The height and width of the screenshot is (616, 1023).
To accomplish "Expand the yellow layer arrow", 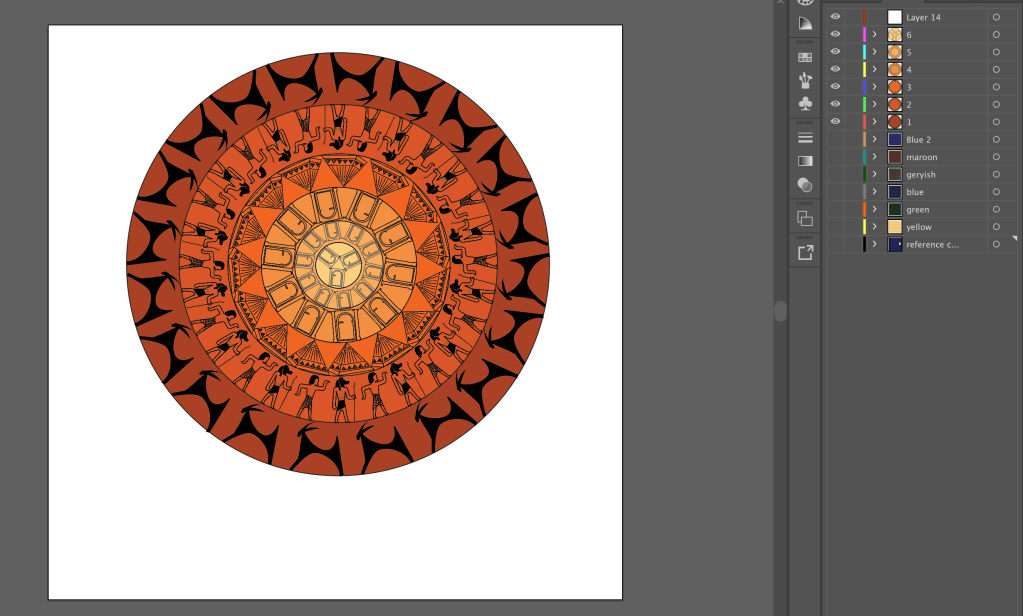I will (x=874, y=227).
